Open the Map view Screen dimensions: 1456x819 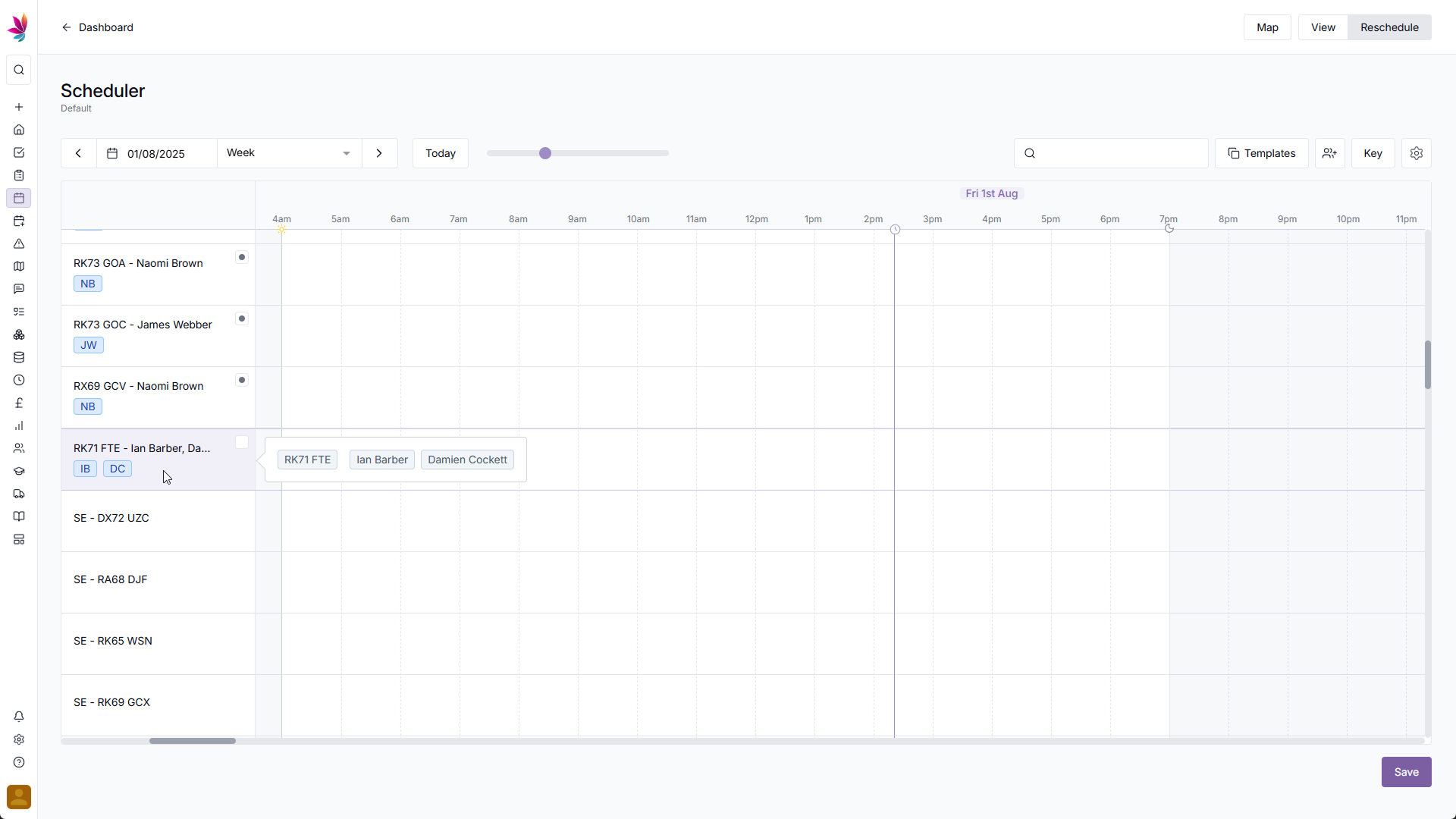(1267, 27)
